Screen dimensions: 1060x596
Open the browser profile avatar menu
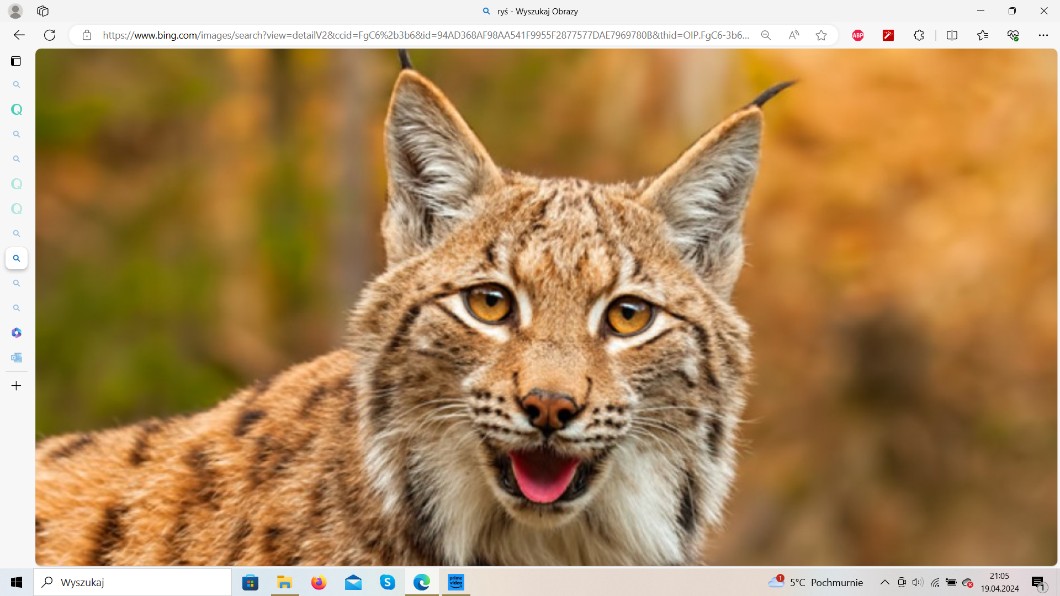pyautogui.click(x=15, y=11)
